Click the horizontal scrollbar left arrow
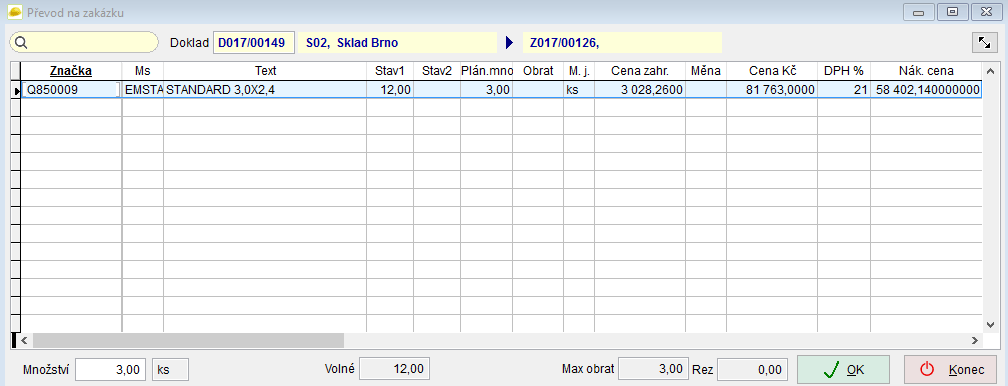Viewport: 1008px width, 386px height. [25, 340]
